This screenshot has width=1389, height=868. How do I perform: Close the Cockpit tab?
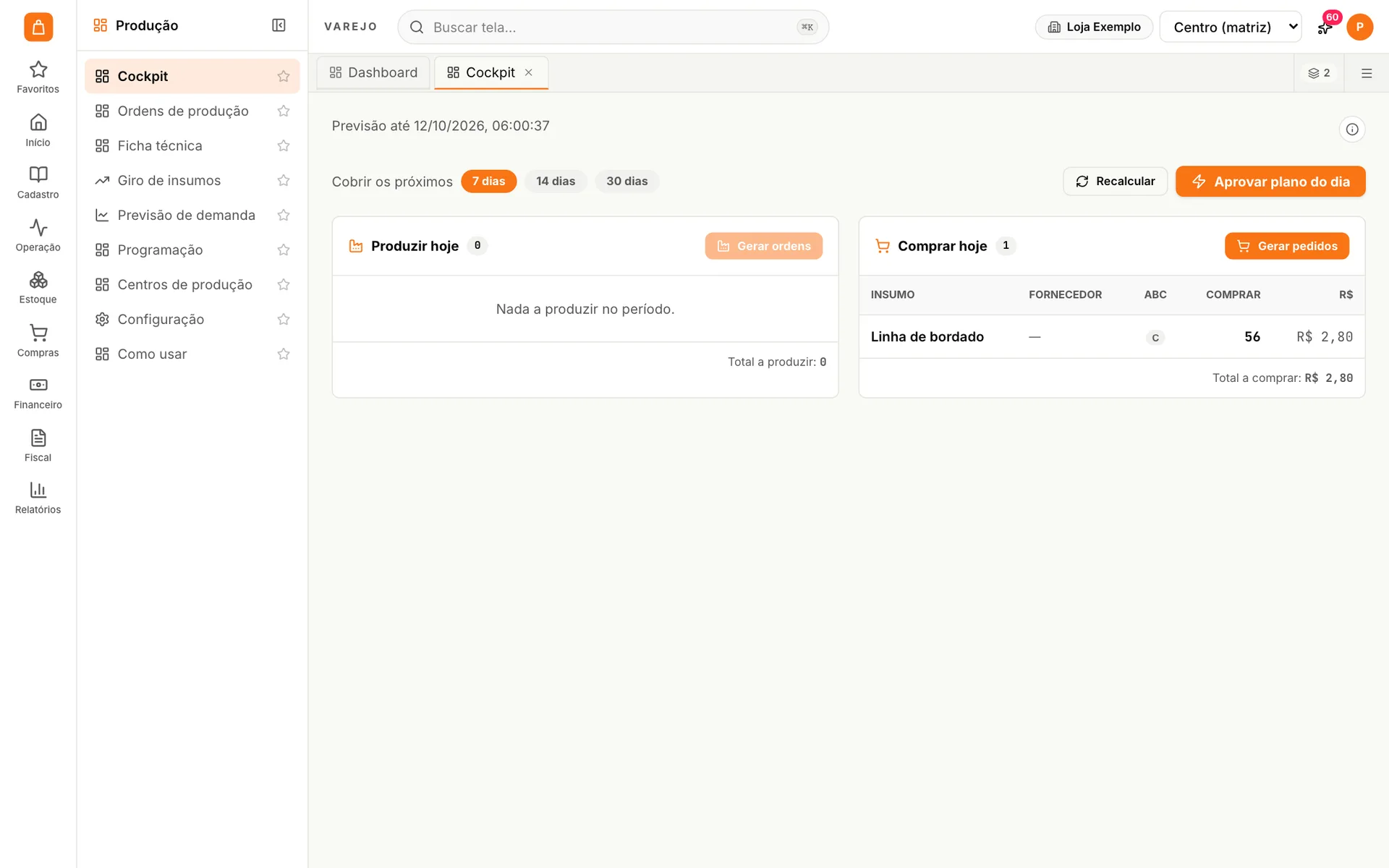(529, 72)
